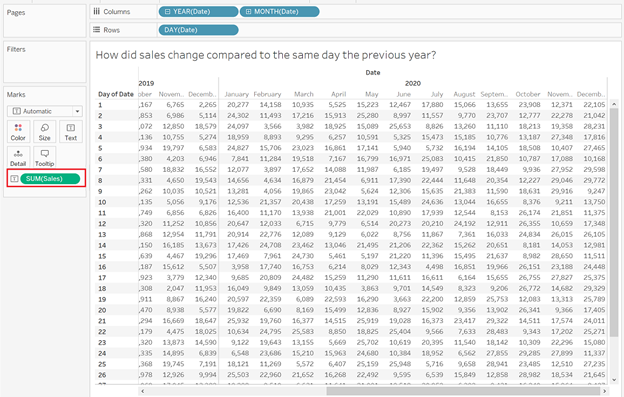Screen dimensions: 624x397
Task: Click the Columns shelf icon
Action: click(97, 12)
